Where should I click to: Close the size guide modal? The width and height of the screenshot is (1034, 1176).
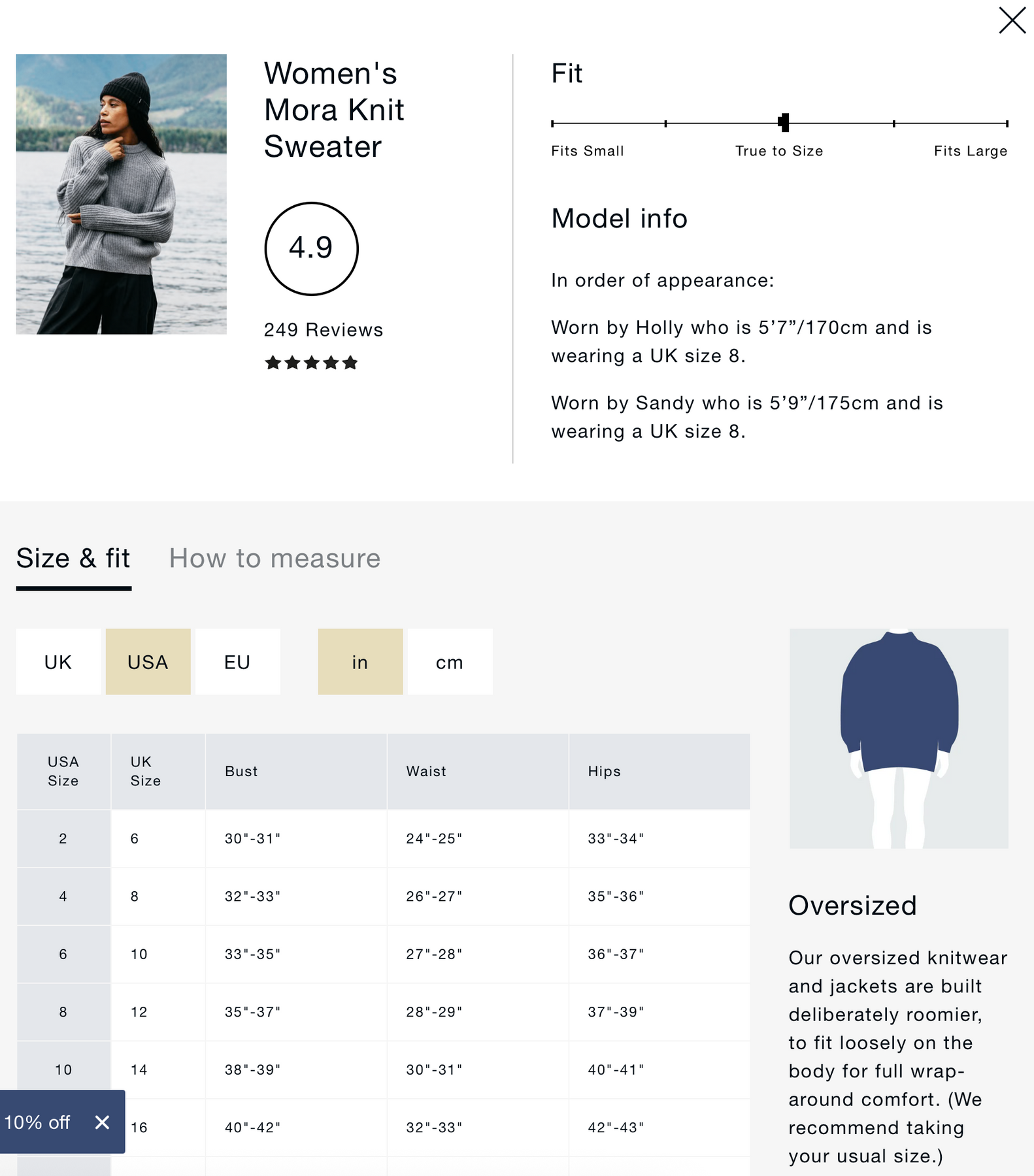click(x=1012, y=20)
